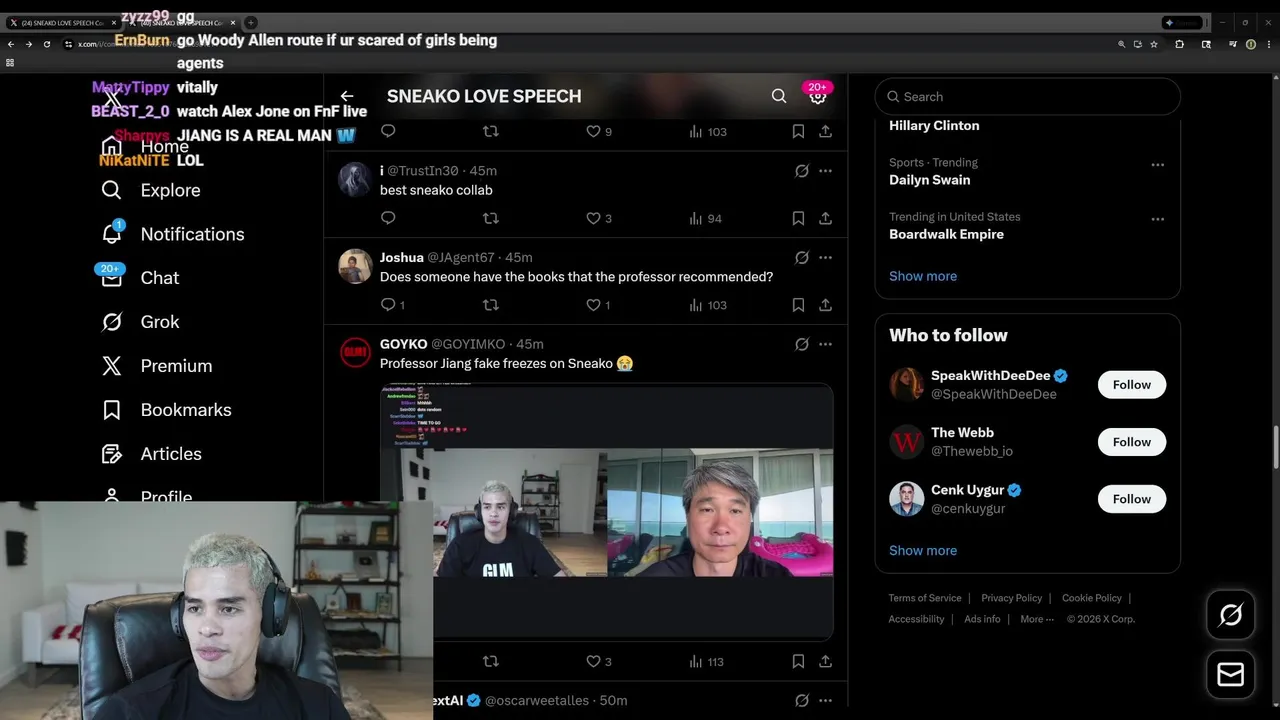This screenshot has height=720, width=1280.
Task: Open Premium in the sidebar
Action: tap(157, 366)
